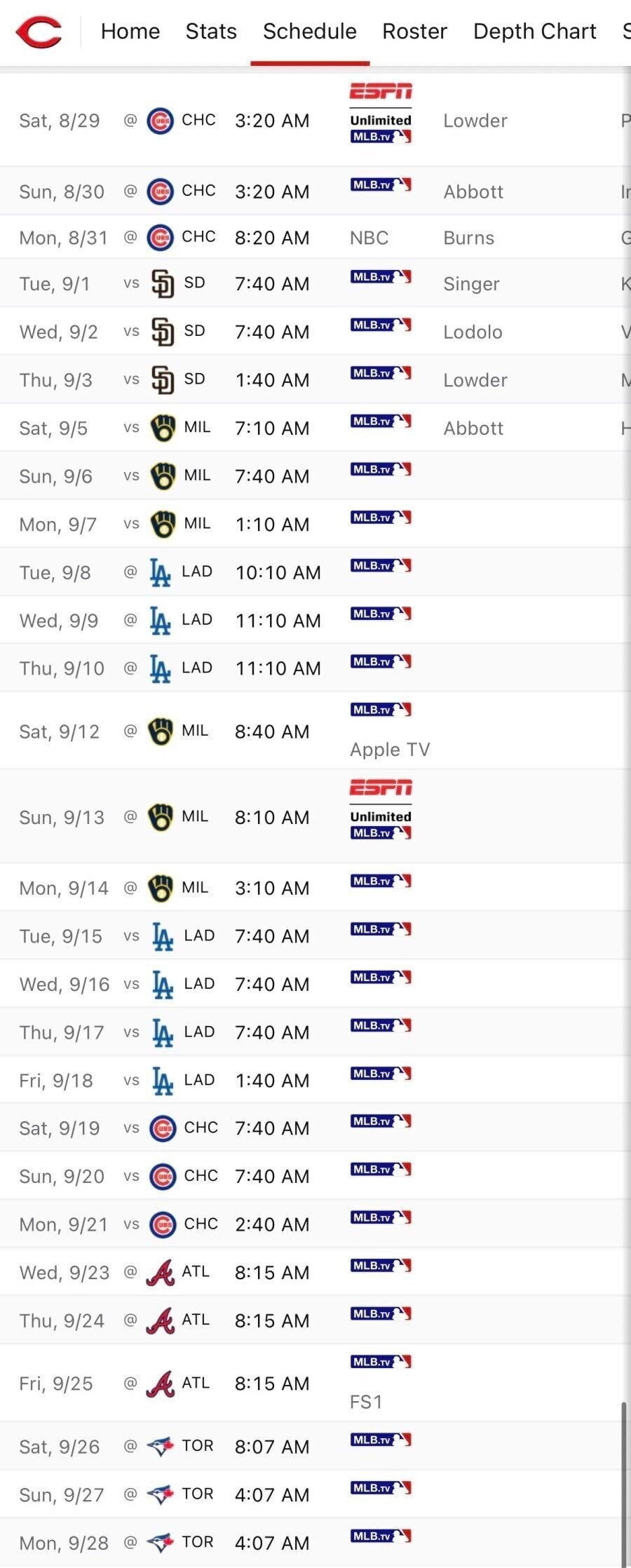
Task: Open the Roster tab
Action: pyautogui.click(x=414, y=32)
